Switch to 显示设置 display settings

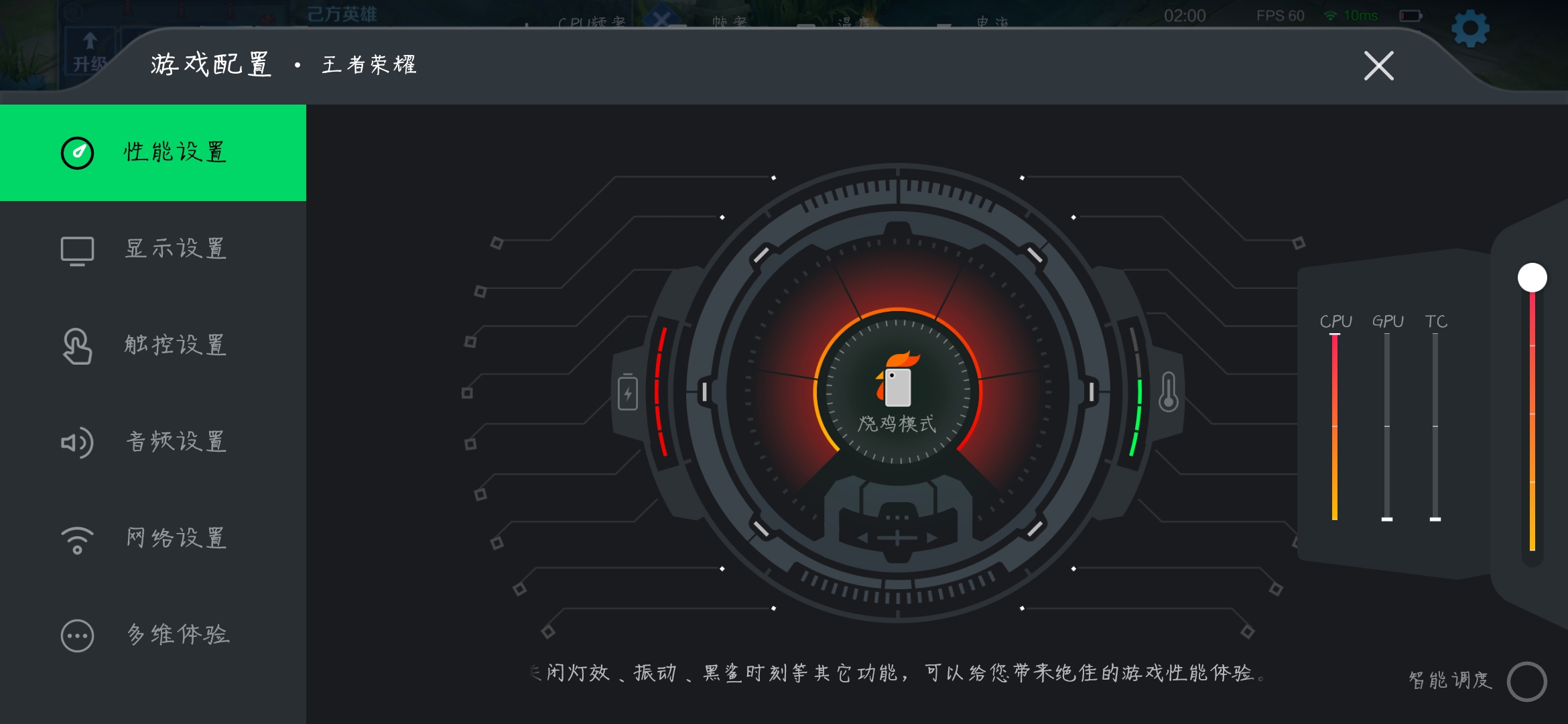(x=153, y=249)
